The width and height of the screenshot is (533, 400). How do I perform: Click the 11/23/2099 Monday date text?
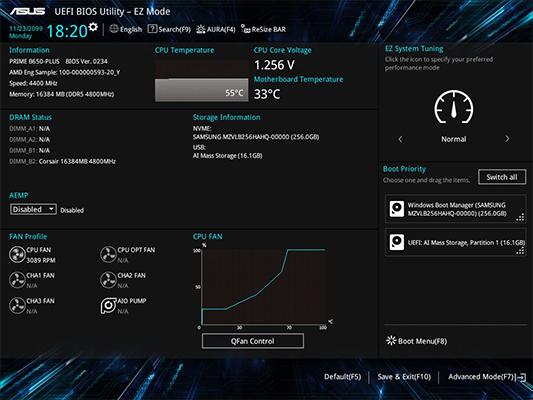[25, 32]
